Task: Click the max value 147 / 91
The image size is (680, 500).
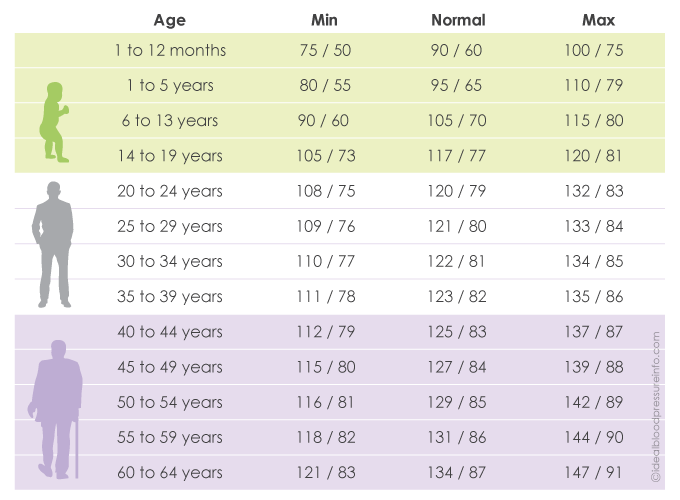Action: tap(599, 473)
